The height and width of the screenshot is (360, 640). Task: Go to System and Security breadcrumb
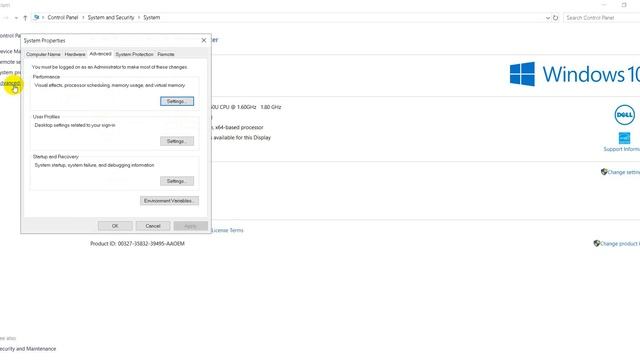point(111,18)
